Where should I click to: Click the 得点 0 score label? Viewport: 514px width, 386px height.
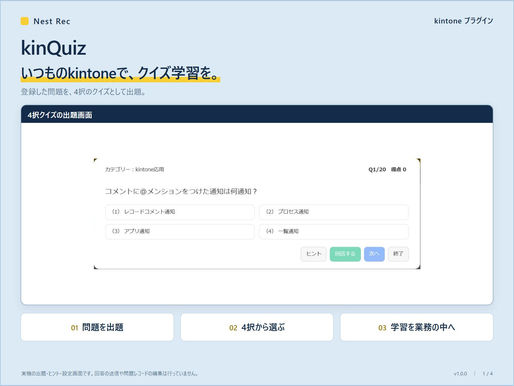(399, 169)
